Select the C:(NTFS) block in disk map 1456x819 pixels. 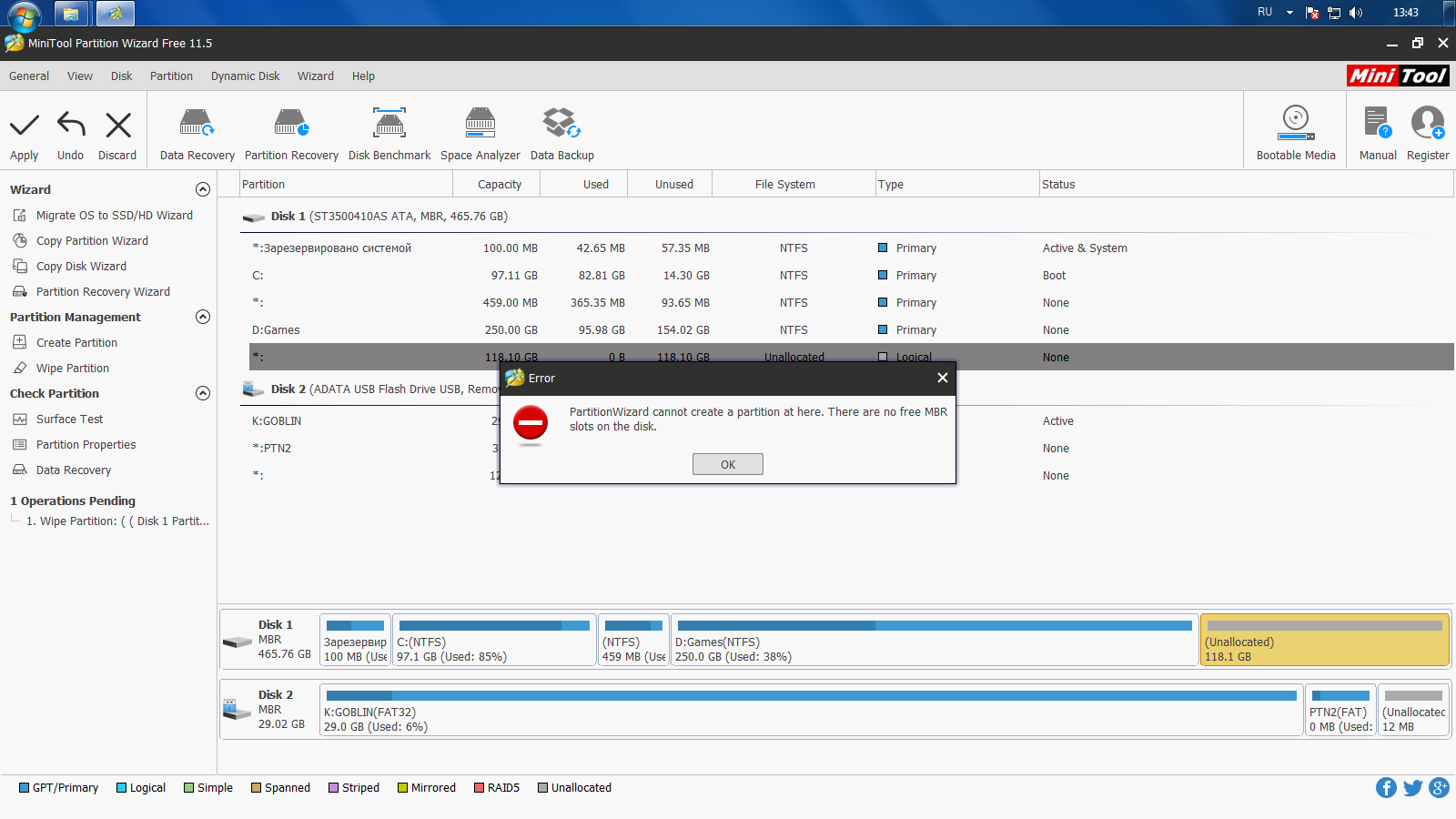coord(494,641)
